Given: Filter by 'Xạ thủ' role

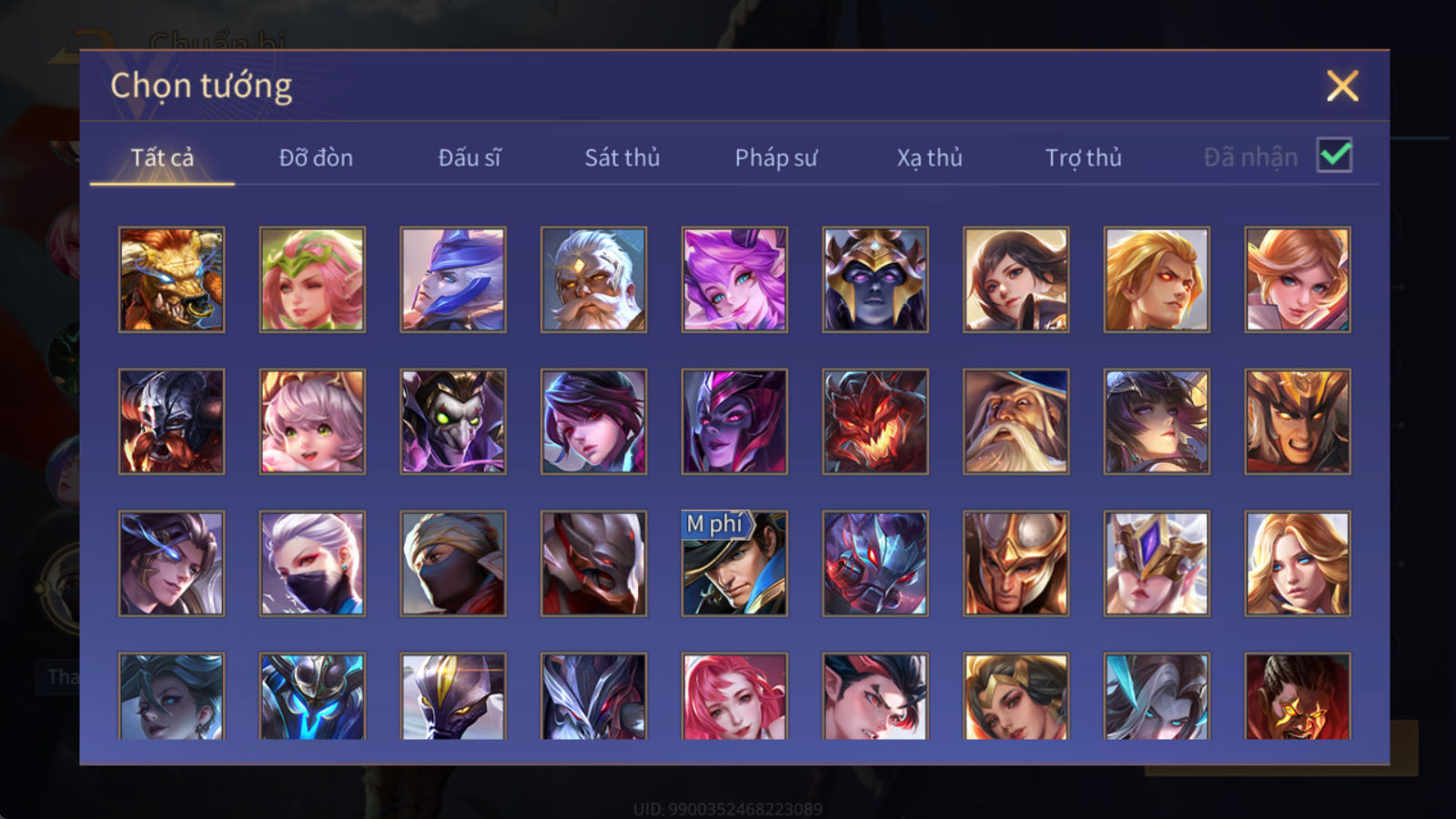Looking at the screenshot, I should pos(929,157).
